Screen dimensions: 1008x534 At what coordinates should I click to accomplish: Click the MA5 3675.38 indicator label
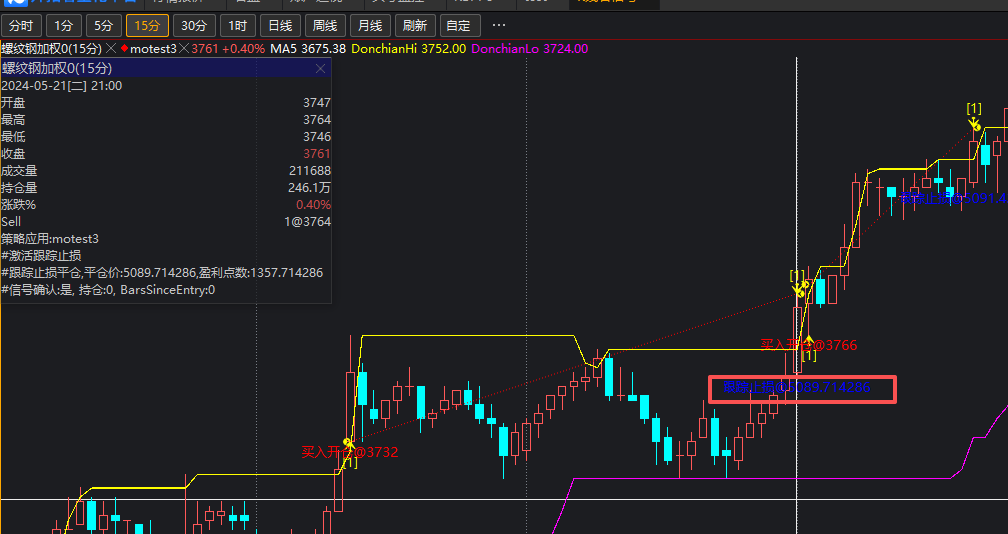click(x=308, y=48)
